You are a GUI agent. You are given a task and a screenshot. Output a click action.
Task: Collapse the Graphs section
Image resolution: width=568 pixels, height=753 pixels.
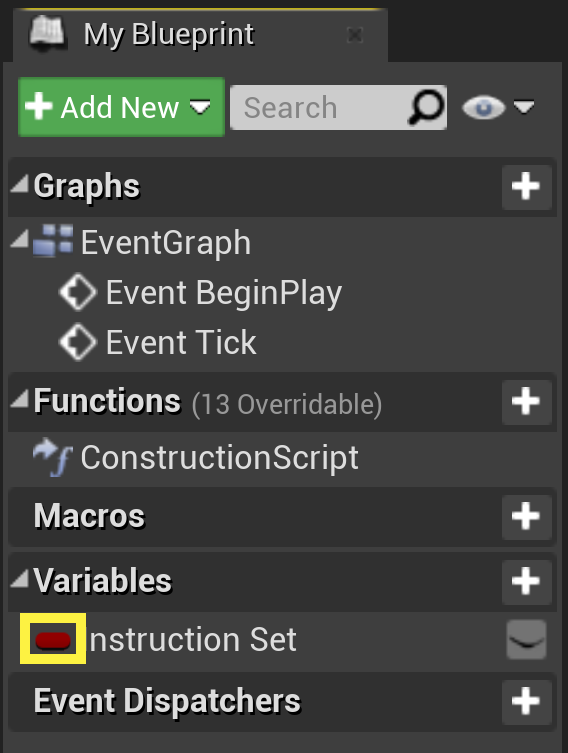(x=20, y=183)
